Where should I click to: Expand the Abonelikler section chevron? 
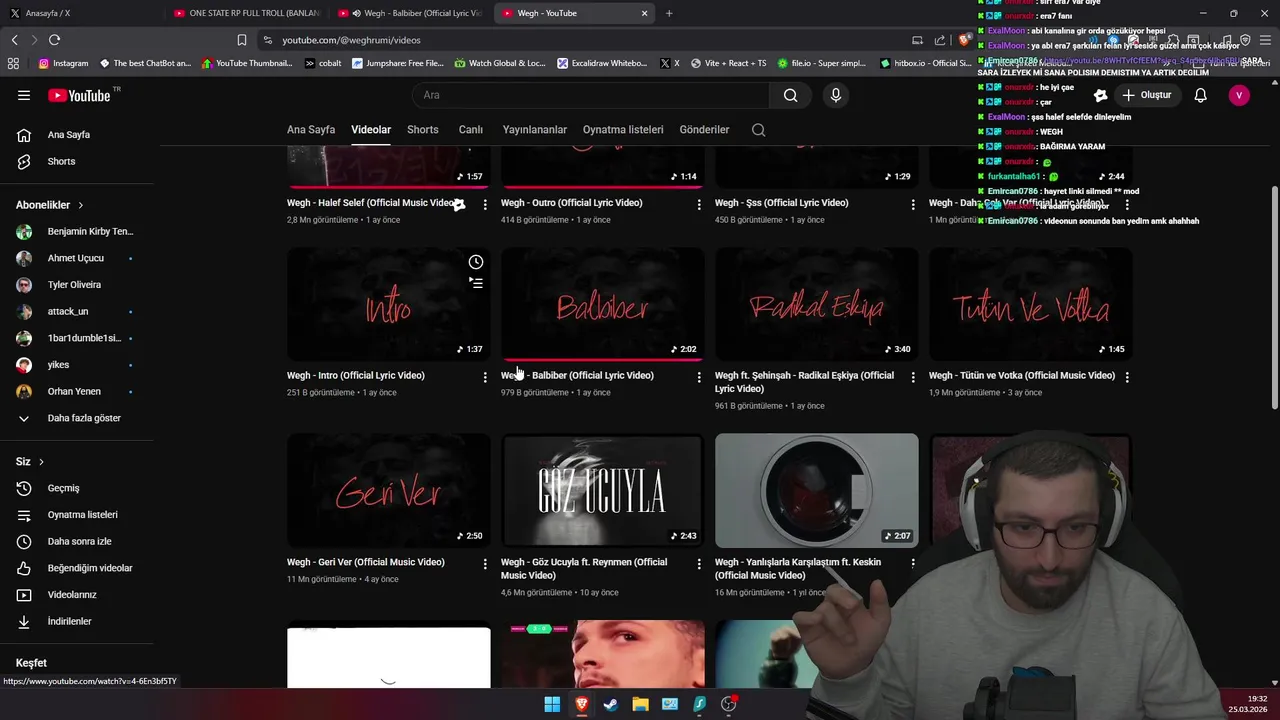(81, 205)
